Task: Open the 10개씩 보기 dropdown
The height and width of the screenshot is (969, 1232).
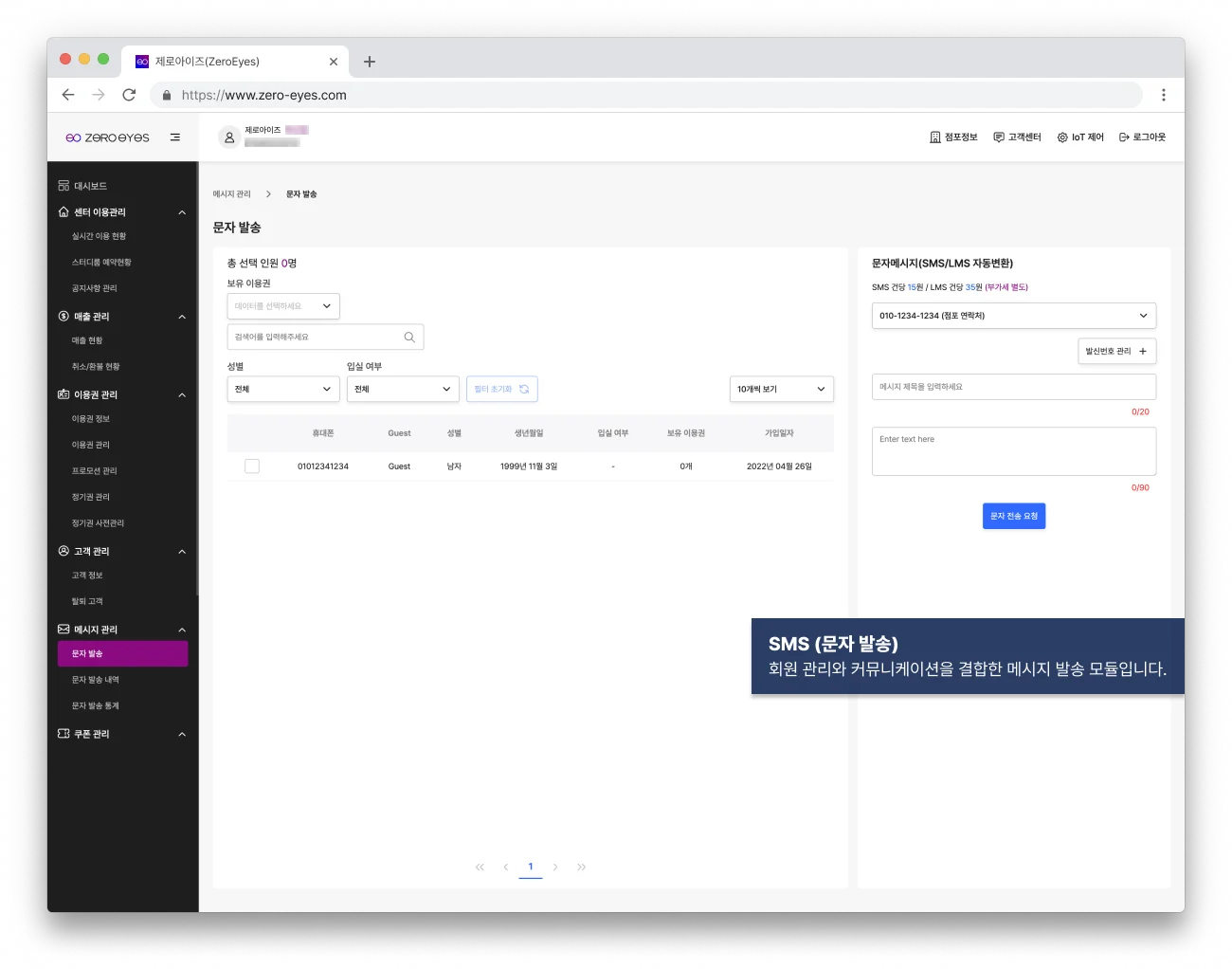Action: (x=781, y=389)
